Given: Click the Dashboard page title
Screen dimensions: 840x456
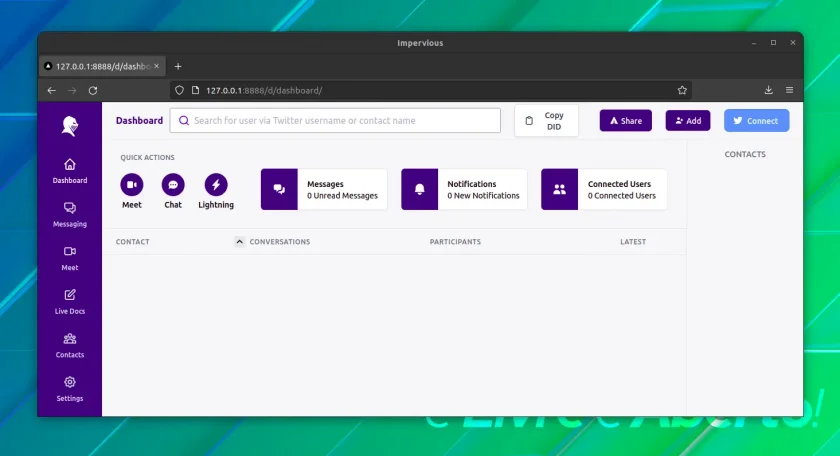Looking at the screenshot, I should tap(139, 121).
